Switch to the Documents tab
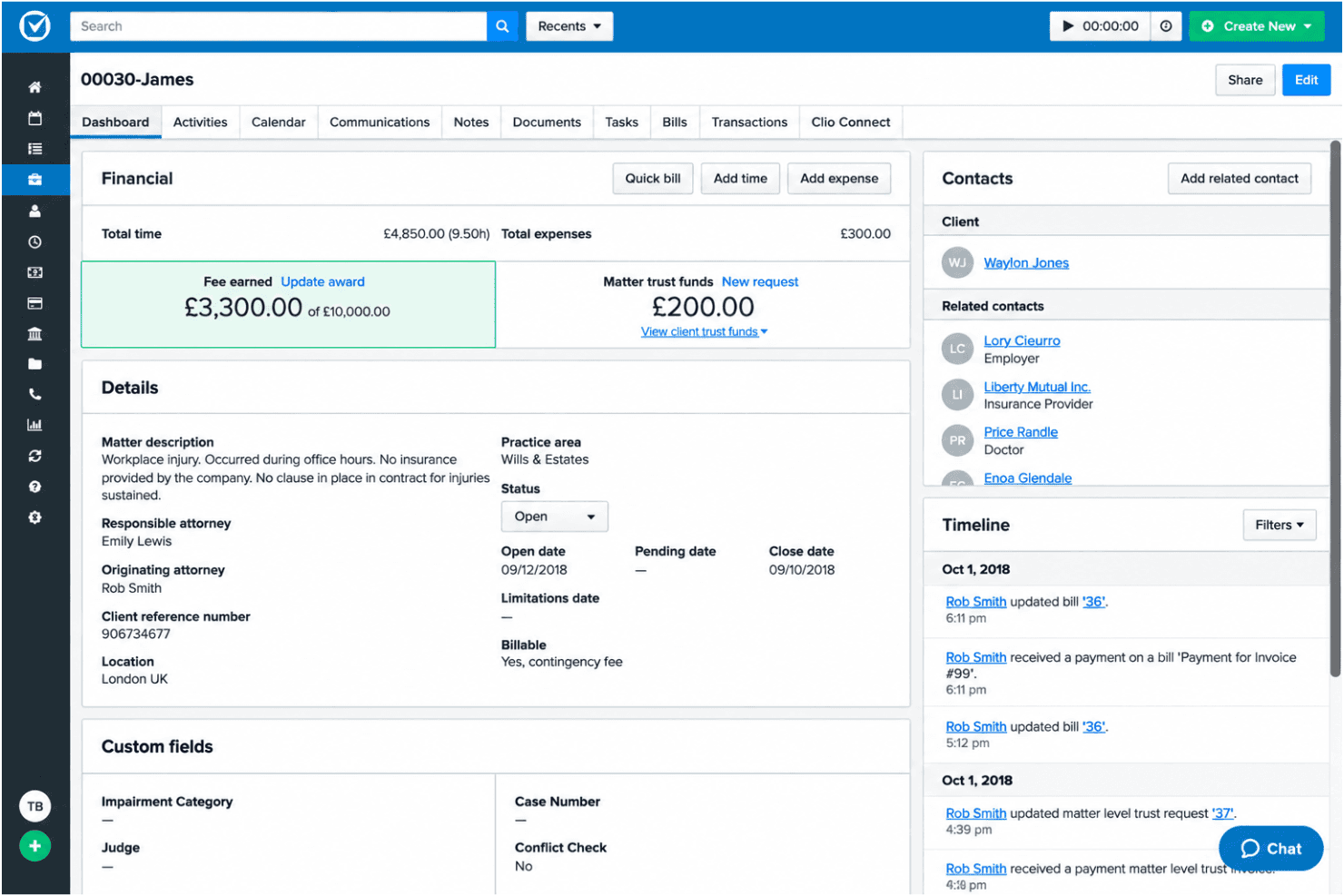This screenshot has height=896, width=1344. click(547, 123)
